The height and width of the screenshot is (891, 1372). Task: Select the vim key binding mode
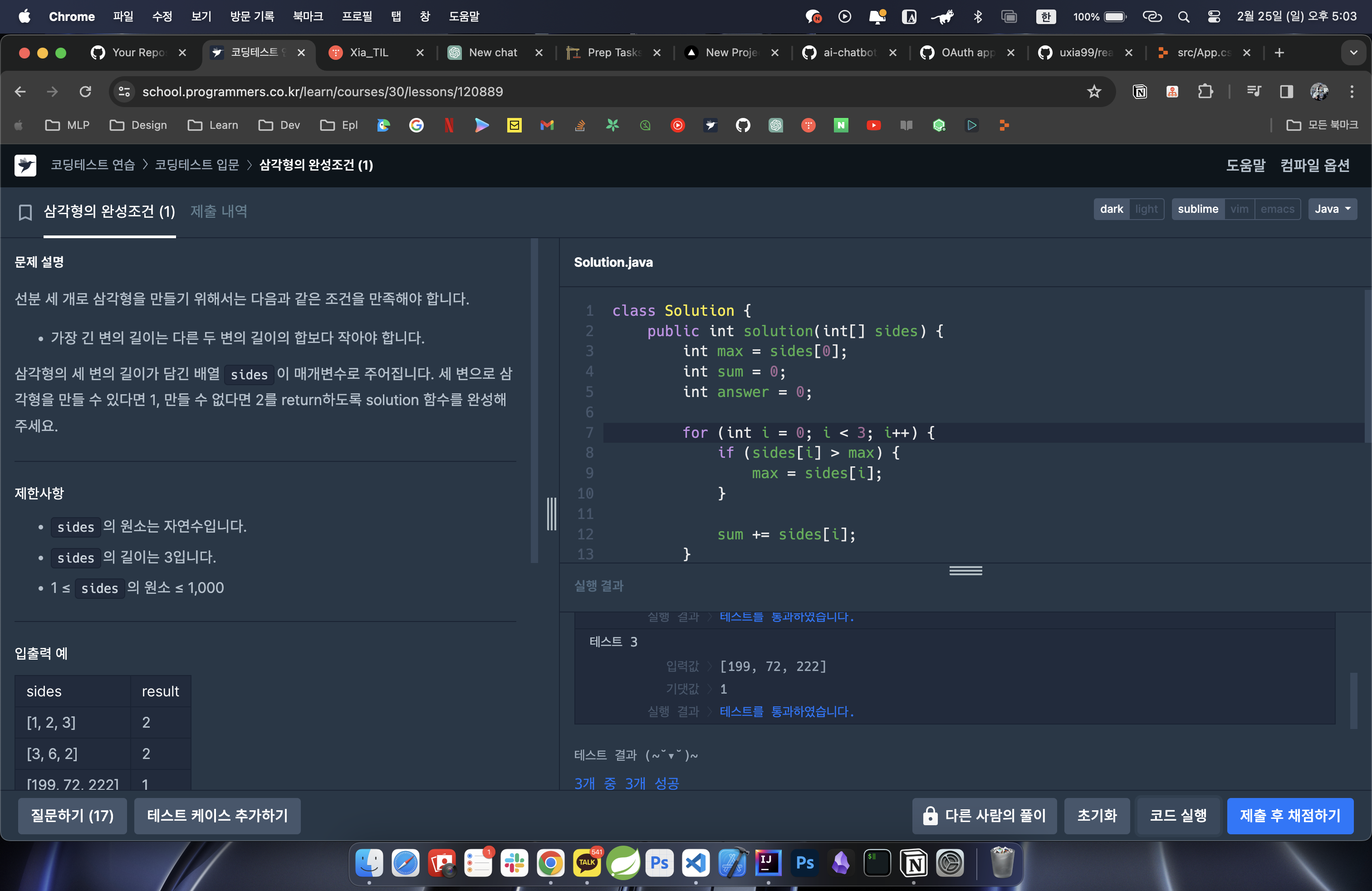click(x=1239, y=209)
